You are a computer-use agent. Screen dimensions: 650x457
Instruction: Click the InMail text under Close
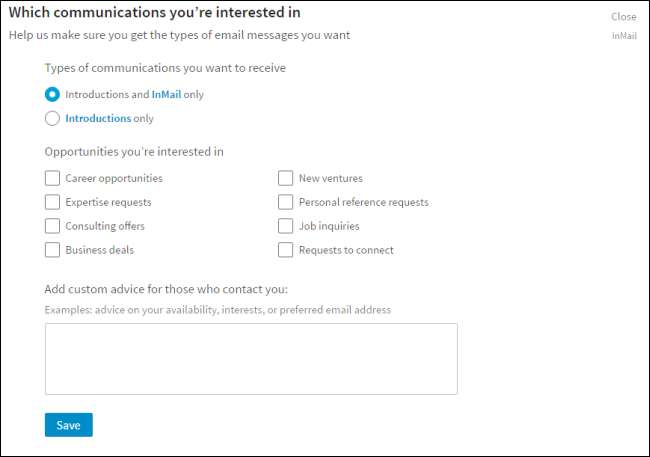pyautogui.click(x=624, y=36)
